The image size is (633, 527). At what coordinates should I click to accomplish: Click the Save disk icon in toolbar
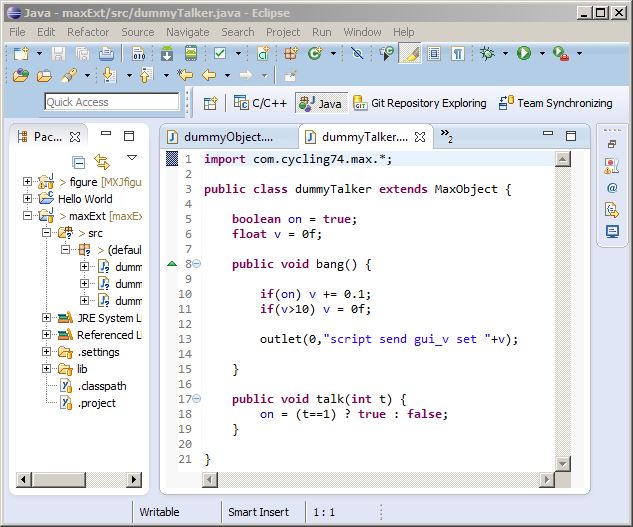tap(58, 54)
